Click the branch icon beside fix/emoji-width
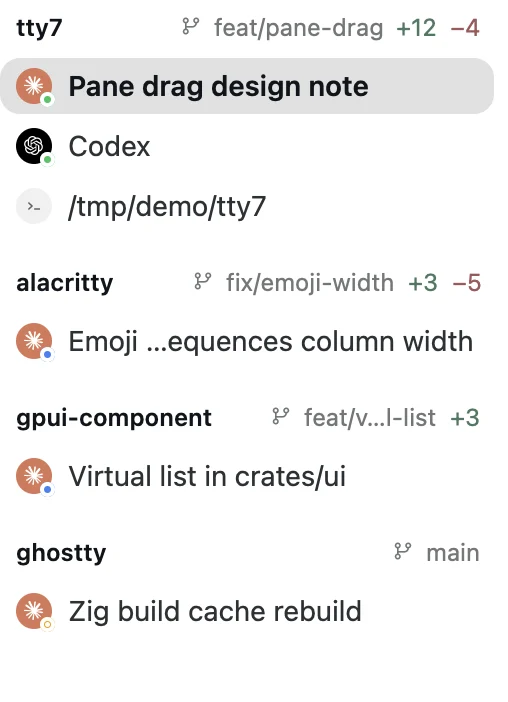The width and height of the screenshot is (508, 702). coord(203,282)
